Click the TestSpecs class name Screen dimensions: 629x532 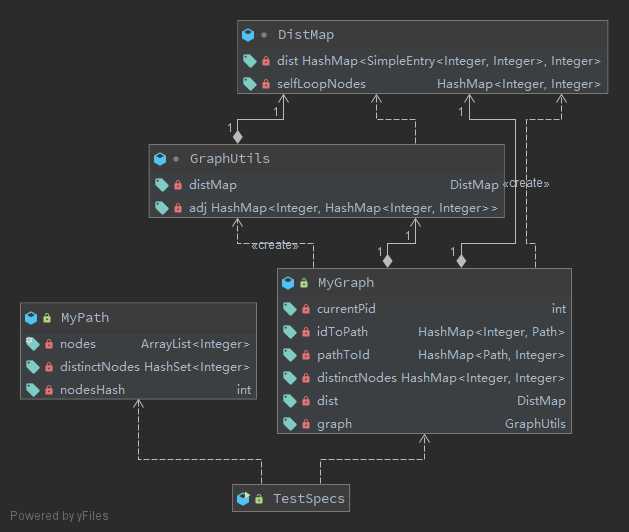307,498
